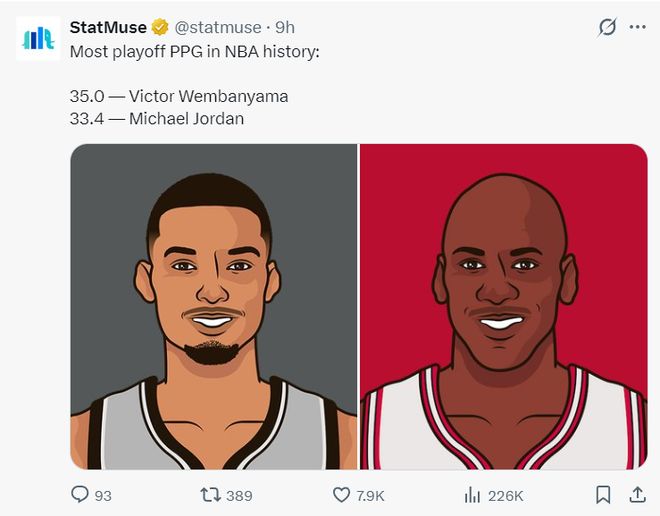Click the share upload arrow icon

pos(637,495)
